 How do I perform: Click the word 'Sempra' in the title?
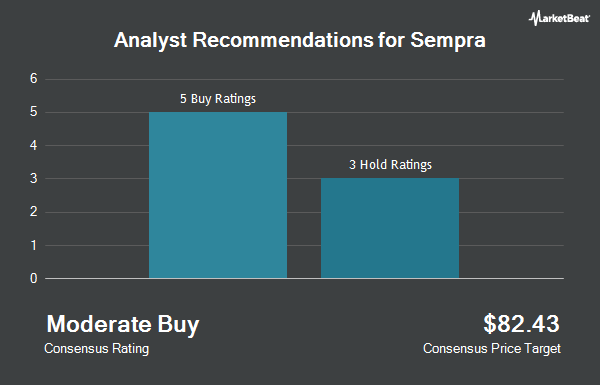[448, 41]
